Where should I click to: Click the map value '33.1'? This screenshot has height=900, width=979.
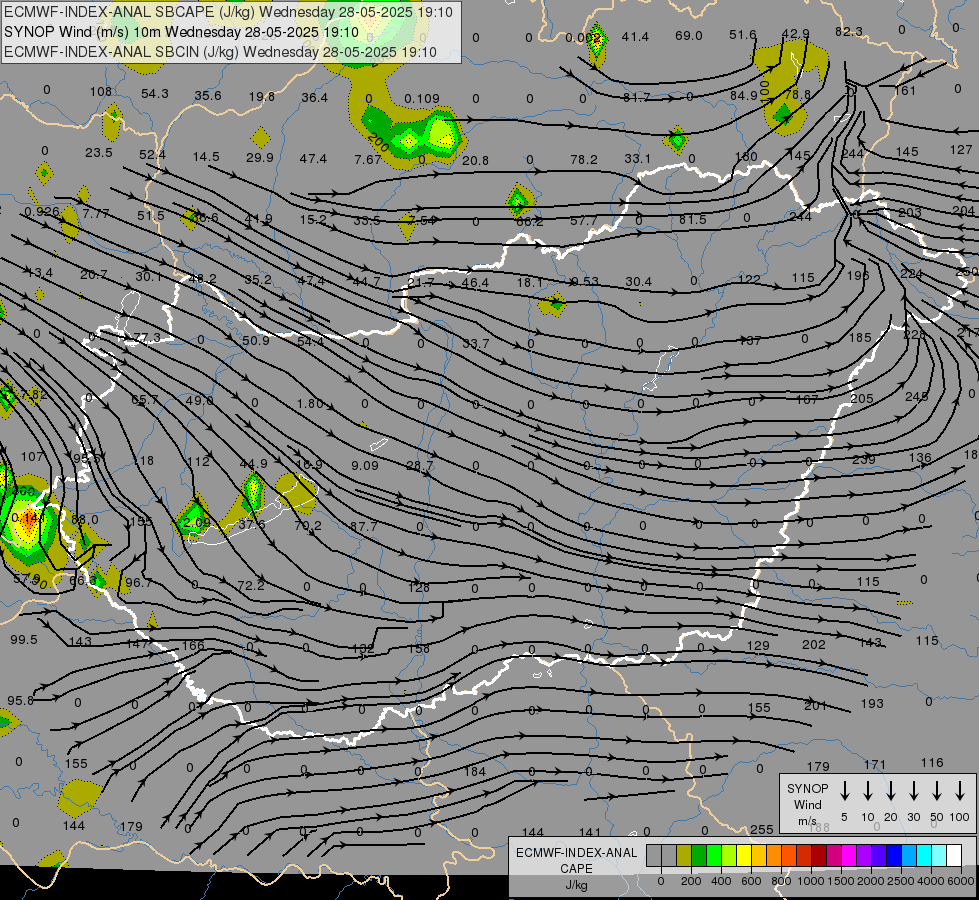[637, 159]
